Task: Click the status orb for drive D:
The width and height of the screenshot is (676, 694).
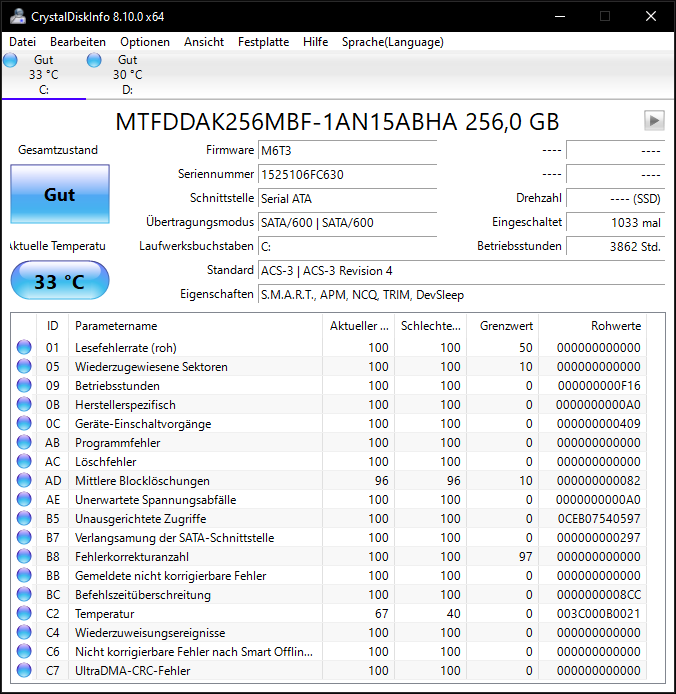Action: [94, 60]
